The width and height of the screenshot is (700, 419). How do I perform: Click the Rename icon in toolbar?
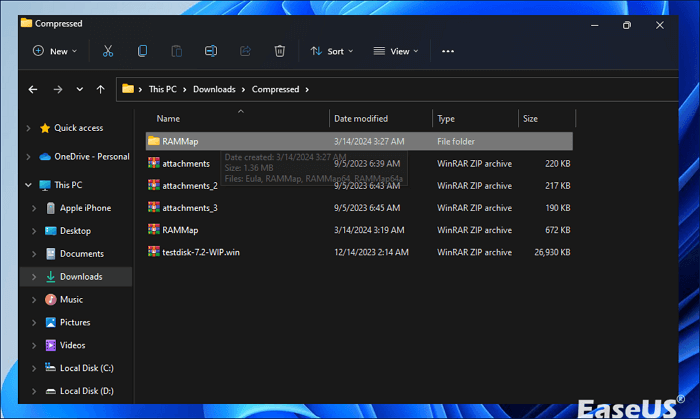(211, 51)
